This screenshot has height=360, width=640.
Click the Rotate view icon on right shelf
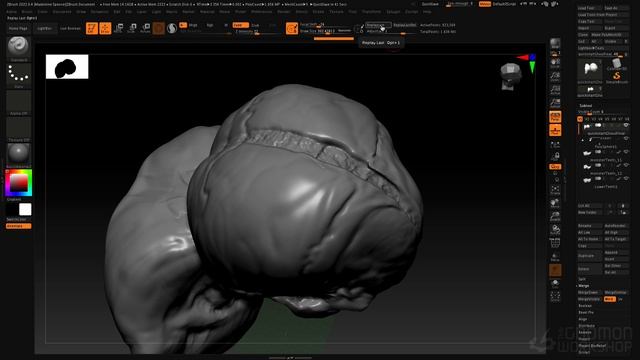pyautogui.click(x=555, y=230)
